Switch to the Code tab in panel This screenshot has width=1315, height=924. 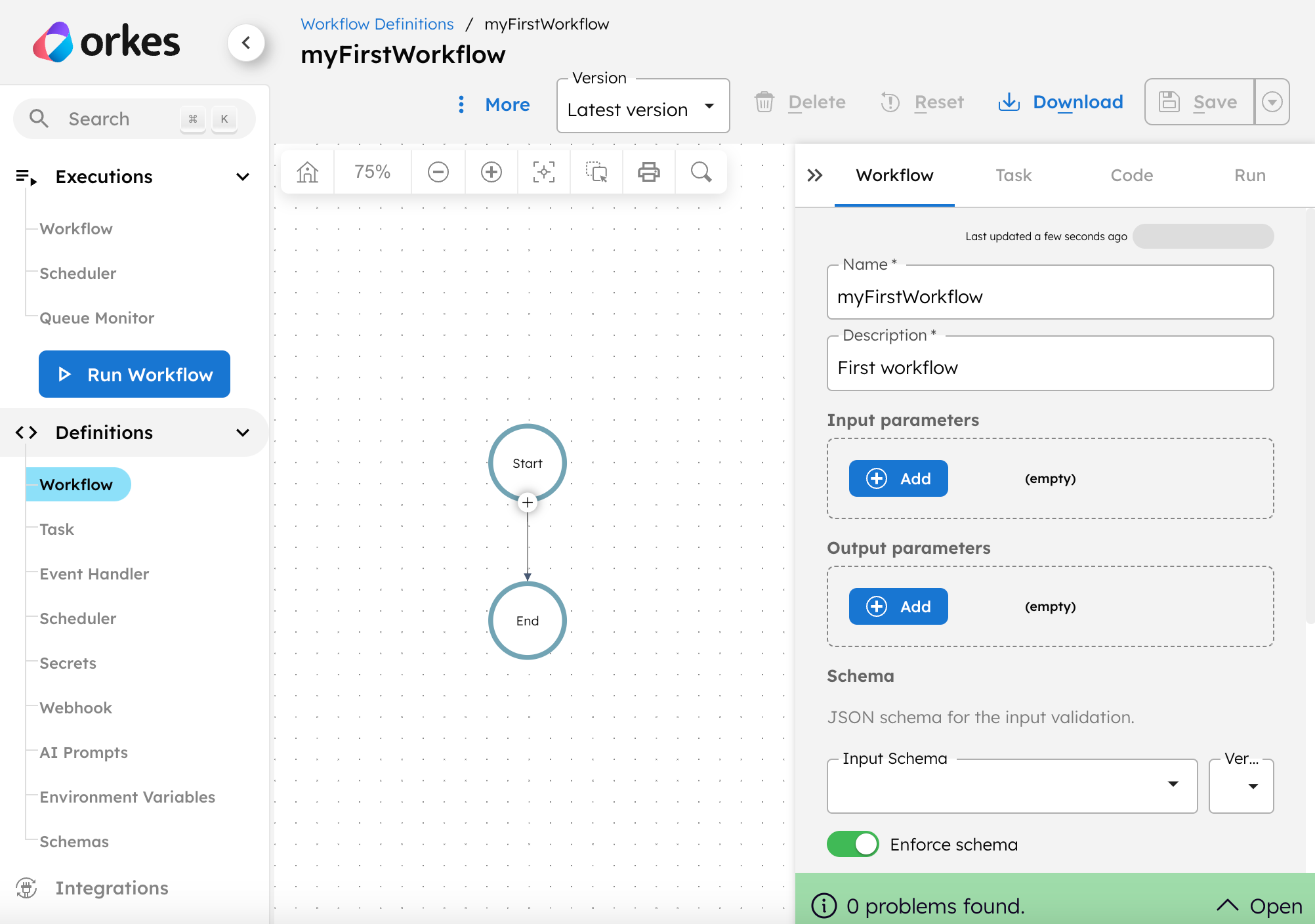click(x=1132, y=175)
